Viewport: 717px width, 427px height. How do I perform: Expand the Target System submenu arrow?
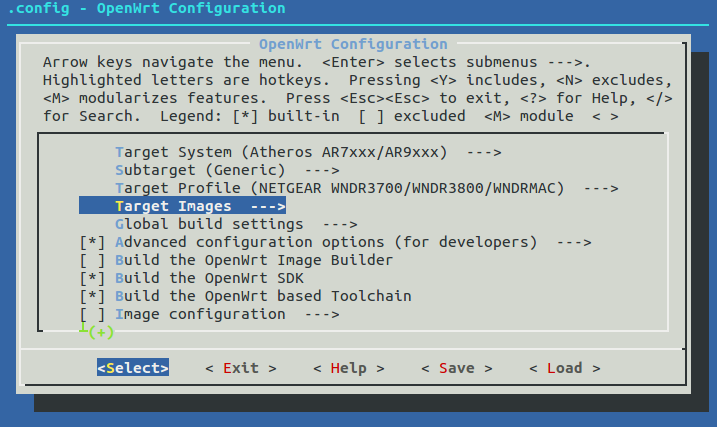coord(482,153)
